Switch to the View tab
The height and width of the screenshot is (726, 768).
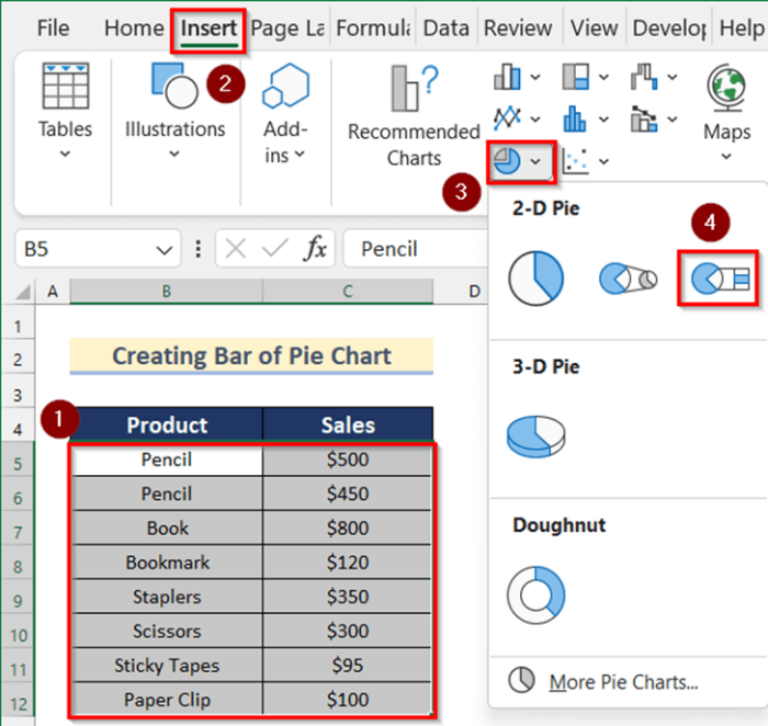click(594, 28)
